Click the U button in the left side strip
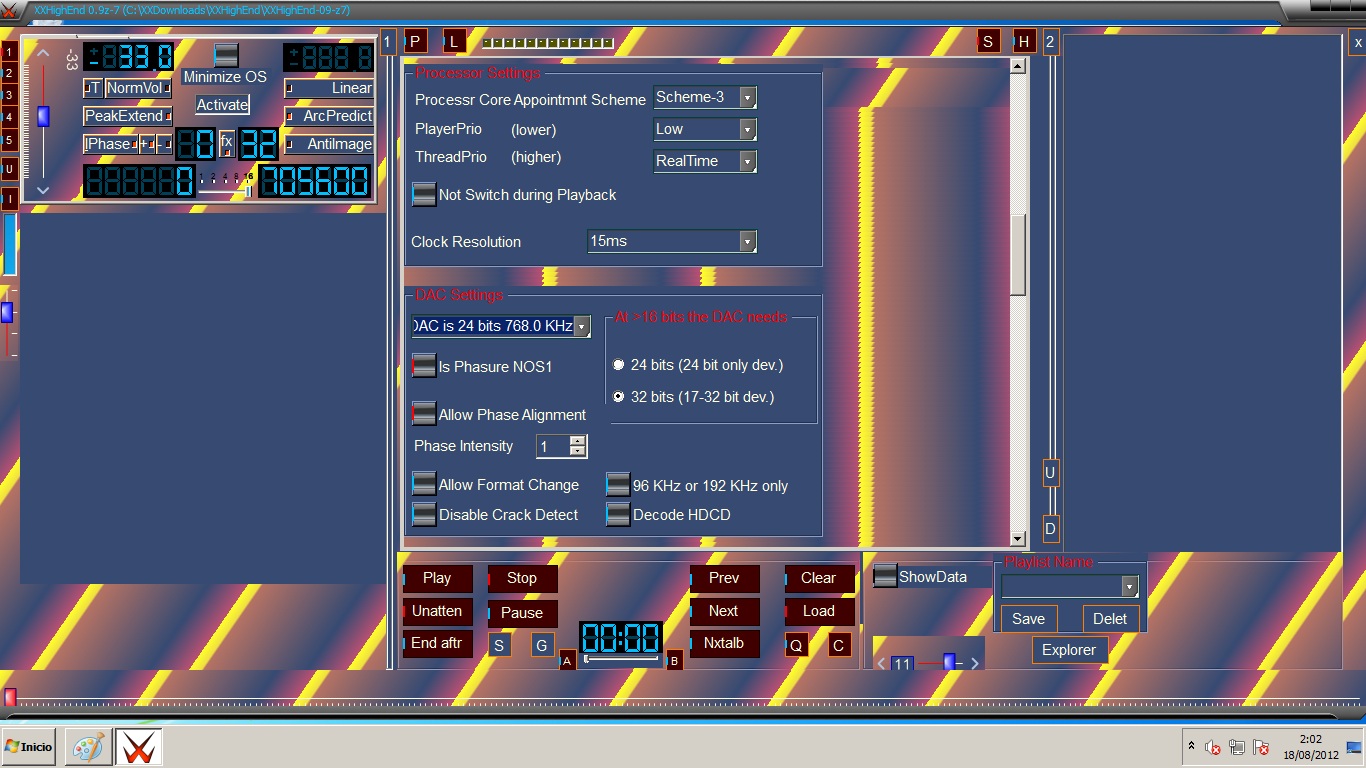Viewport: 1366px width, 768px height. 9,169
